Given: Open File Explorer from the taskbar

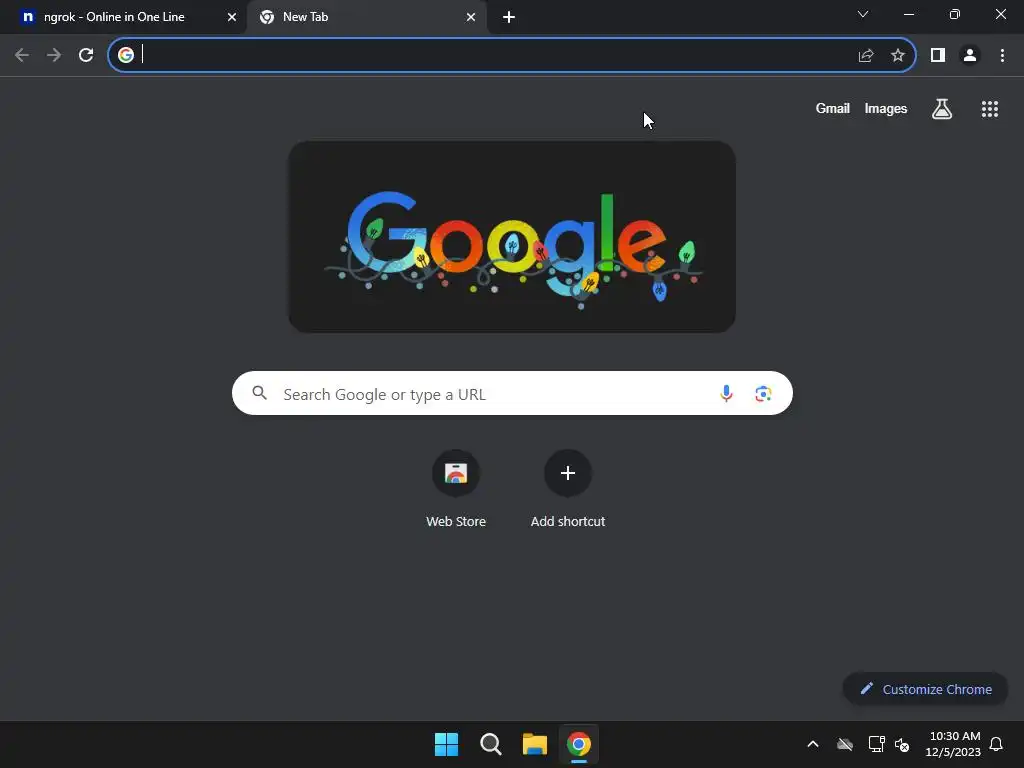Looking at the screenshot, I should [x=535, y=744].
